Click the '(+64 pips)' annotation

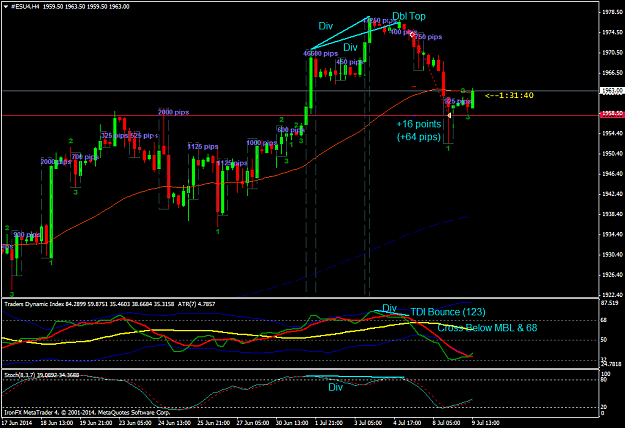(419, 137)
